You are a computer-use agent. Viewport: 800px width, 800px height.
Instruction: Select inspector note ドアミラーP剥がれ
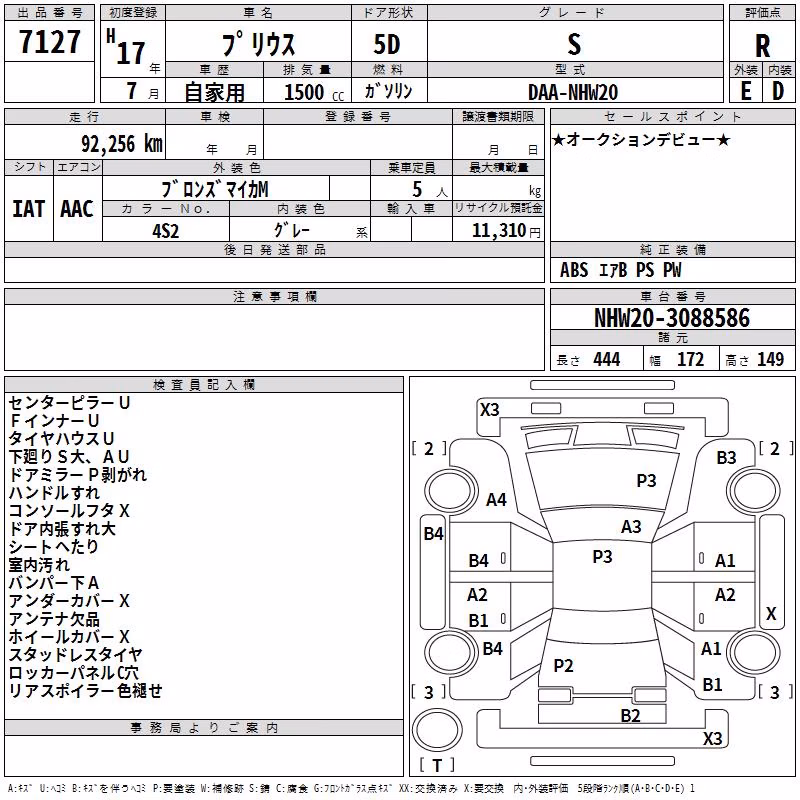click(78, 474)
